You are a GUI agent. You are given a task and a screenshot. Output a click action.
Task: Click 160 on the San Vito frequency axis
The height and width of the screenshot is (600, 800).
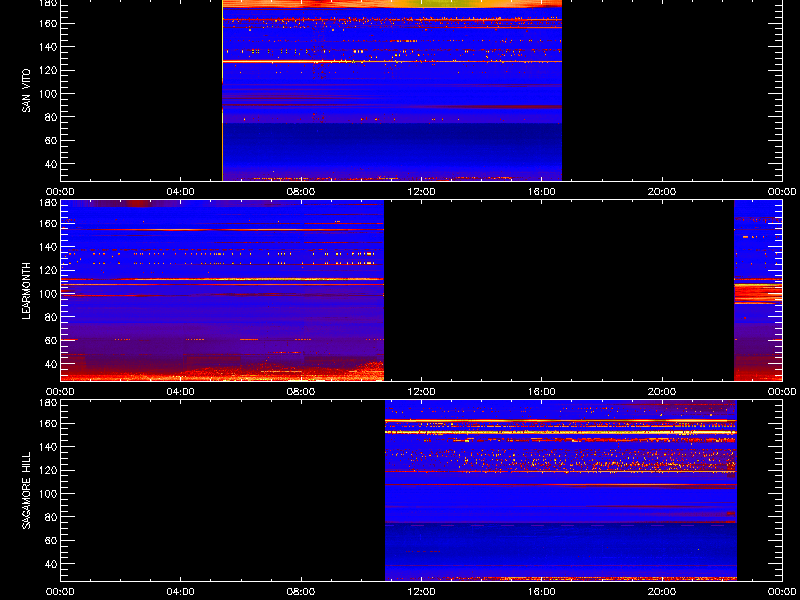(49, 23)
